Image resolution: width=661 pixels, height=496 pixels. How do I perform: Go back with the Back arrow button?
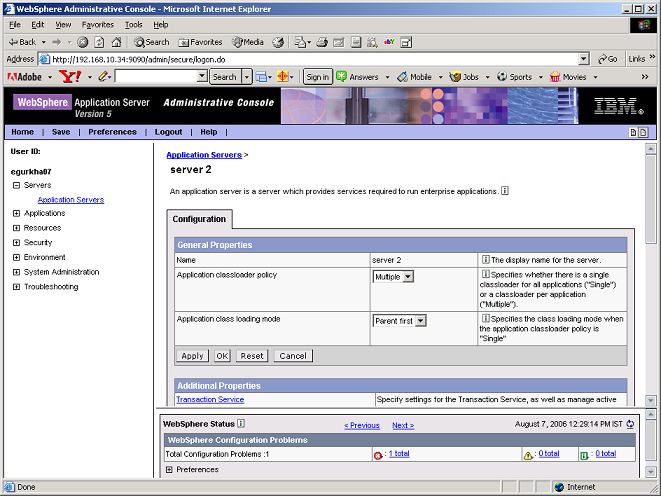[x=23, y=42]
